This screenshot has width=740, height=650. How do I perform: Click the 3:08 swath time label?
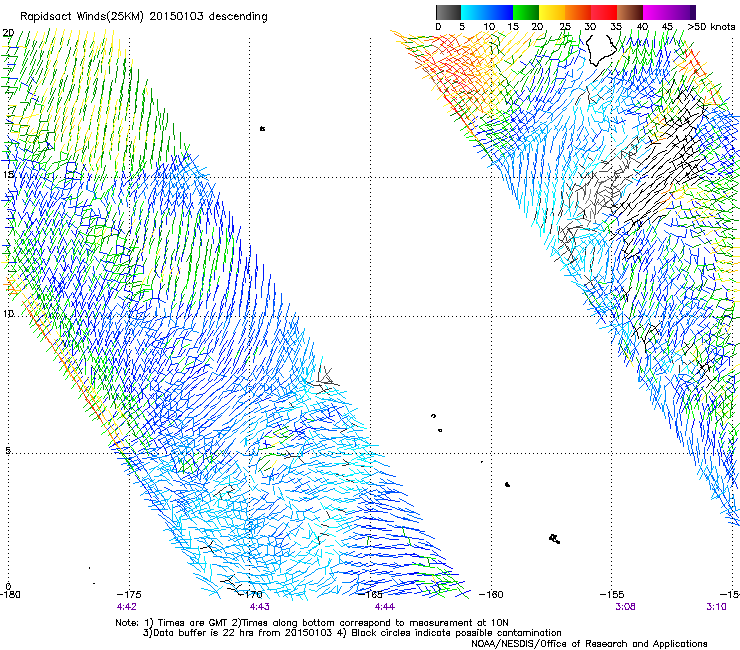[625, 607]
